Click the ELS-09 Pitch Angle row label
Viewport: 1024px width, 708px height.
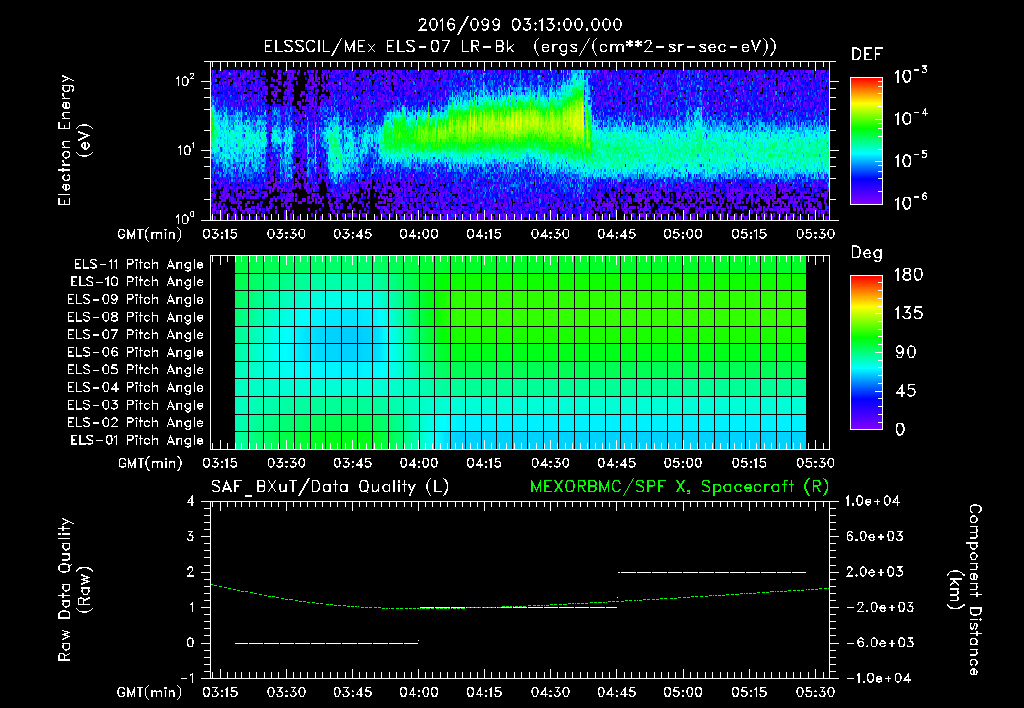[136, 300]
